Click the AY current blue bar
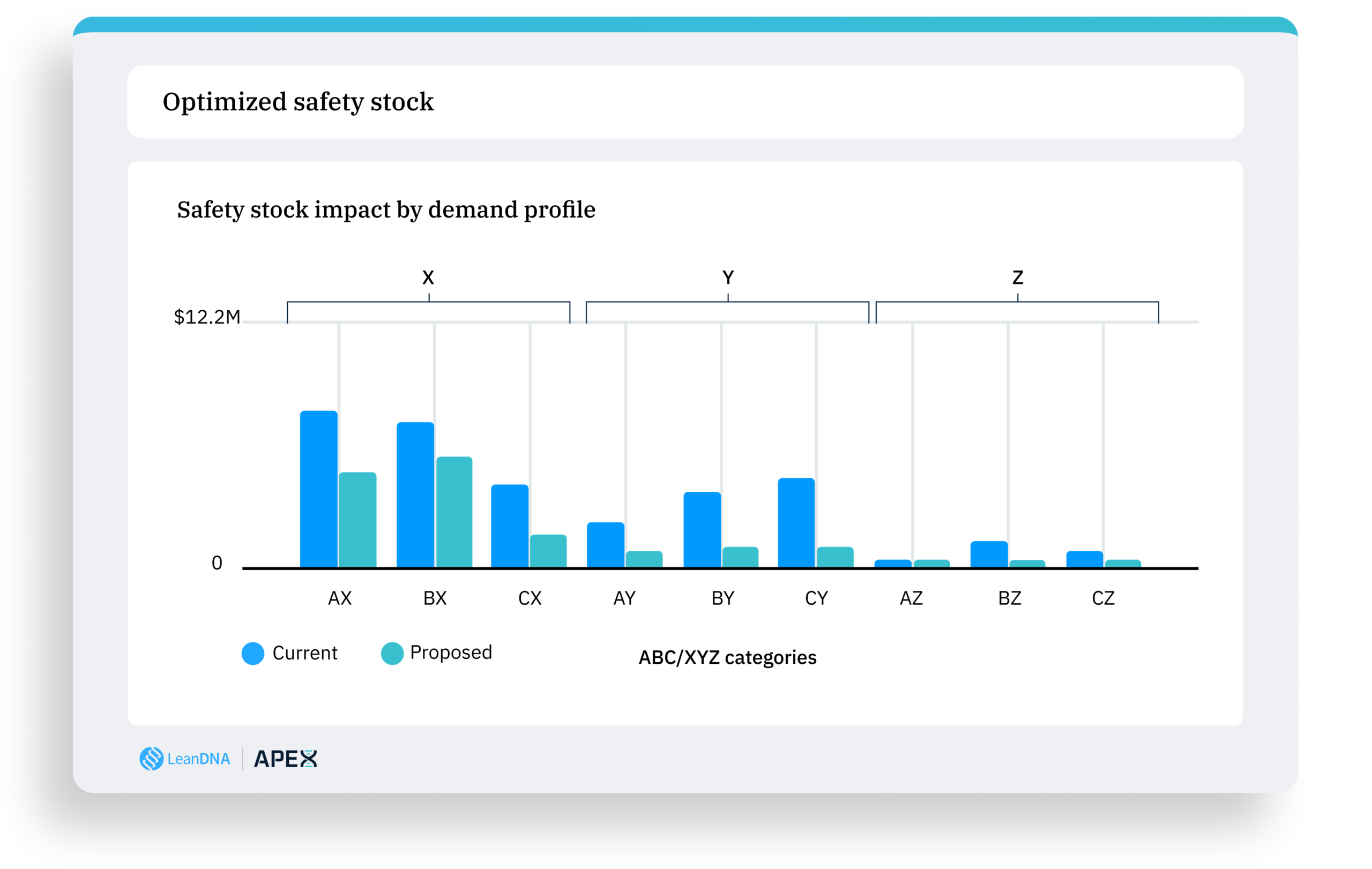This screenshot has width=1372, height=869. (606, 544)
